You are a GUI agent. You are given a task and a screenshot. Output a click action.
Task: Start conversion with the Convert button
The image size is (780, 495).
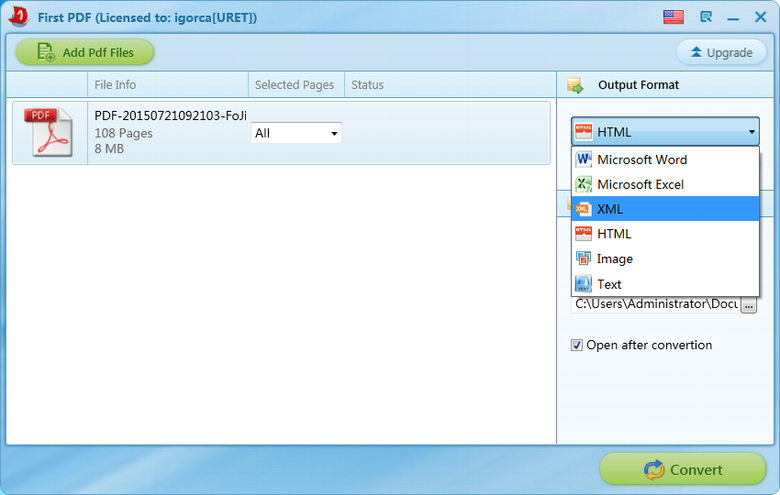(683, 469)
